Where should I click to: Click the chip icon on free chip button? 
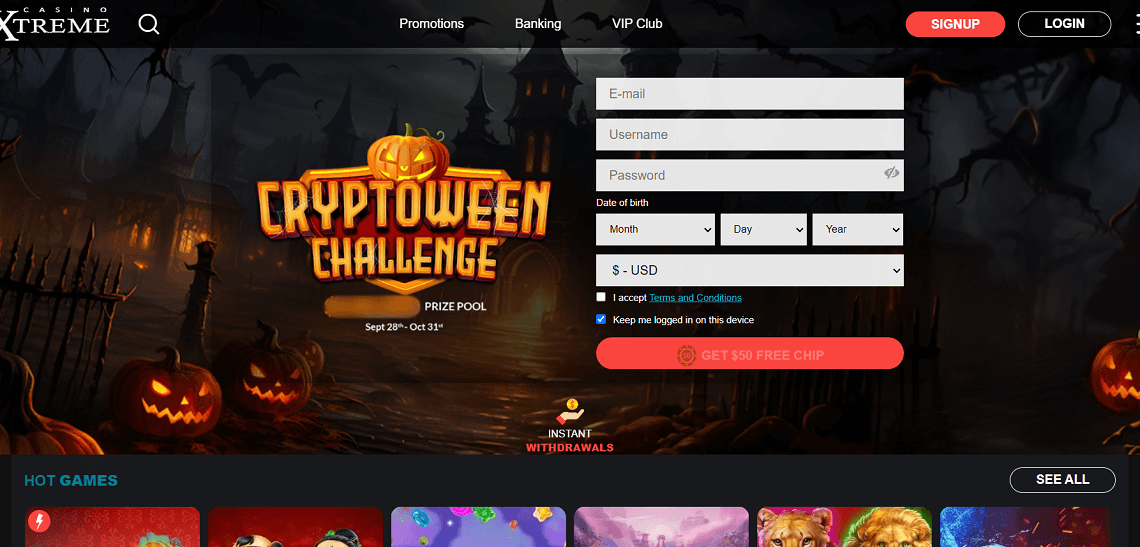point(686,355)
